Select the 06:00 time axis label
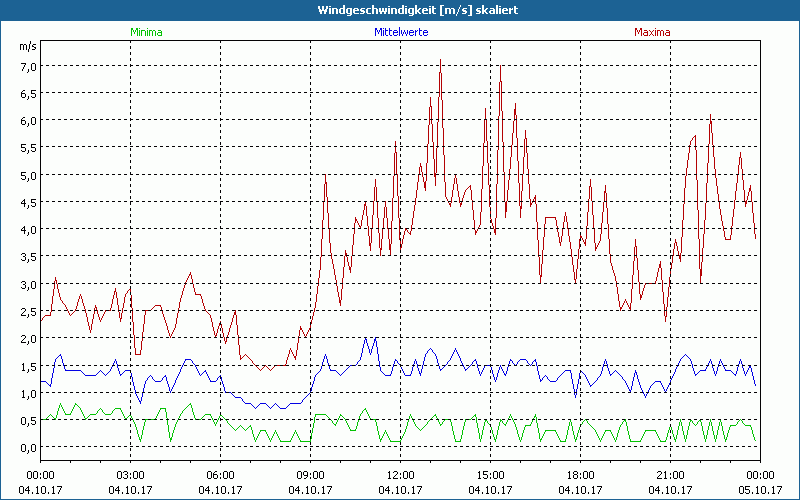800x500 pixels. (x=221, y=475)
